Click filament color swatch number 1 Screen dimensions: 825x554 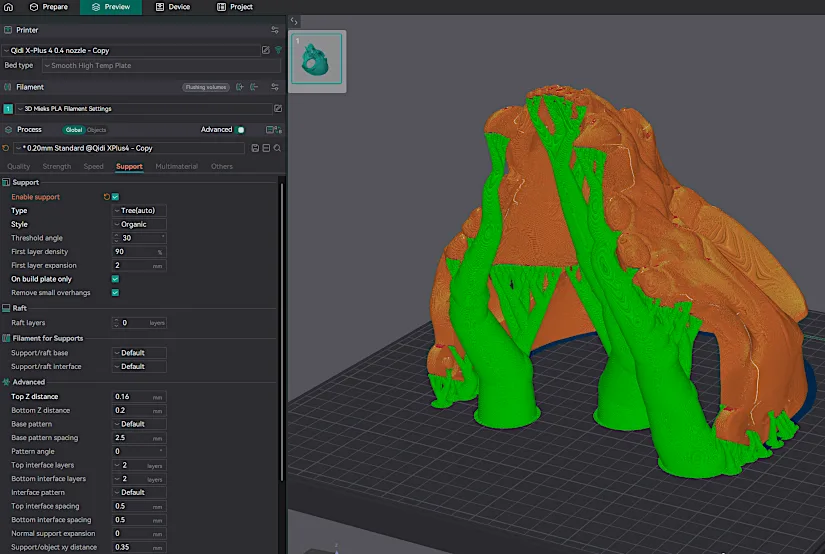8,109
